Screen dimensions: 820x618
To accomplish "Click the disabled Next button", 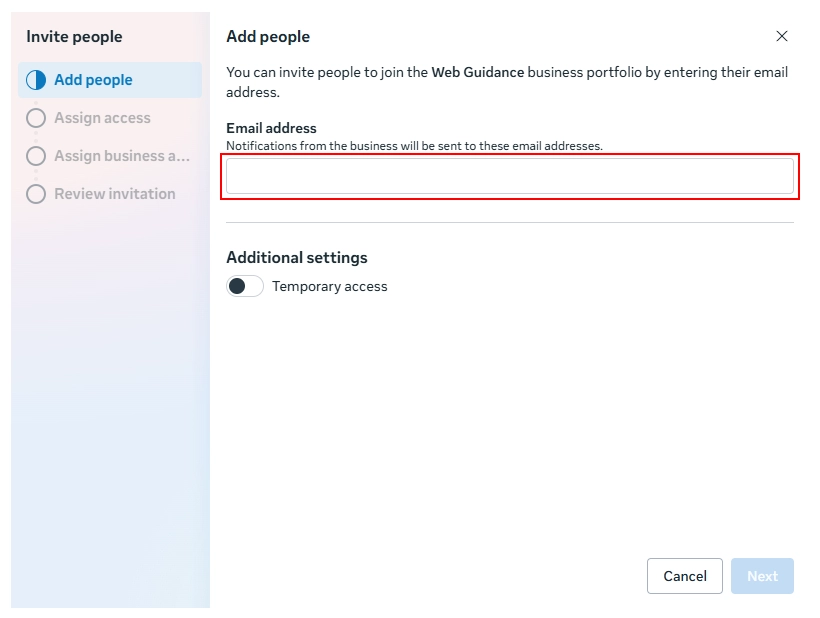I will click(762, 576).
